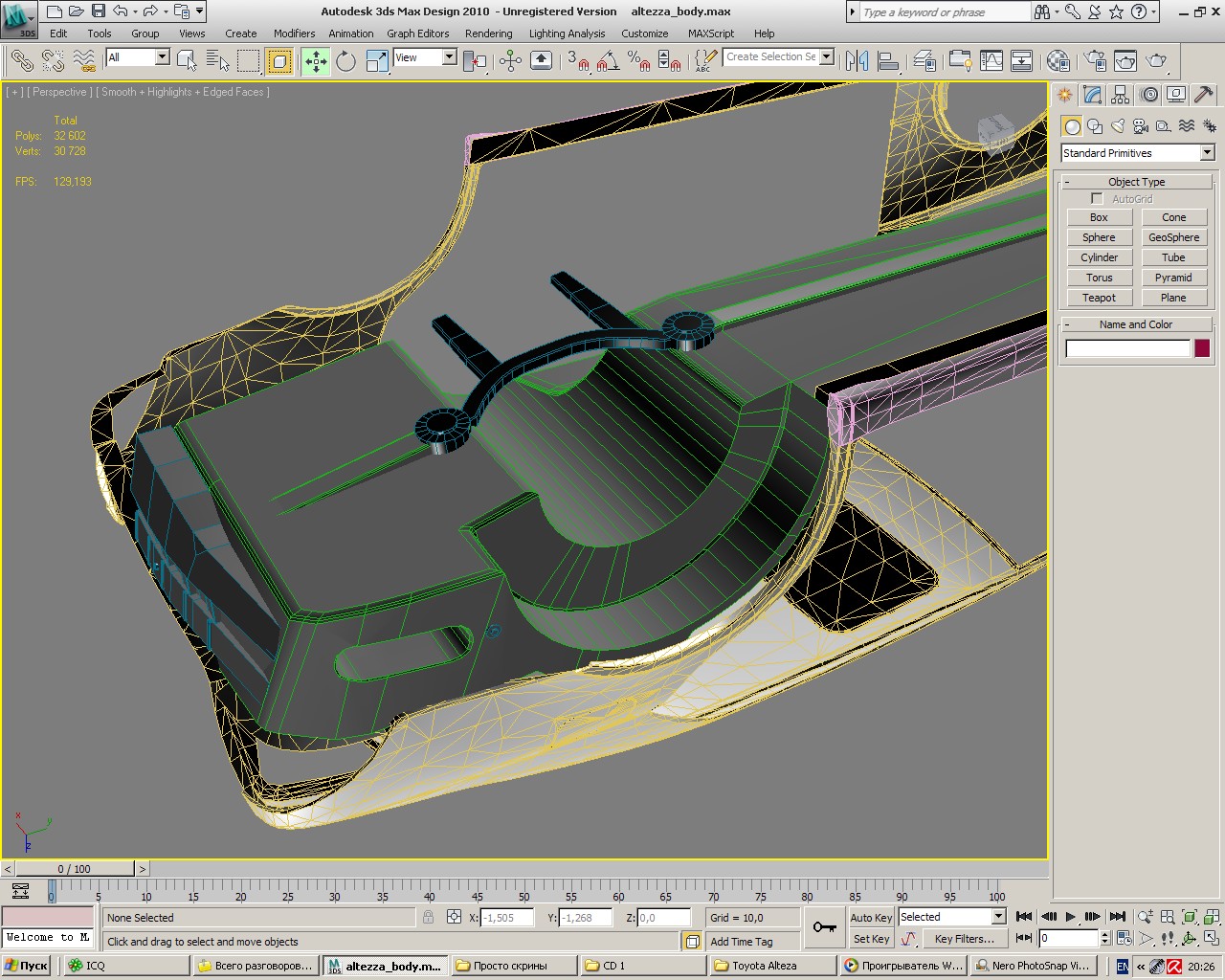
Task: Open the Modifiers menu
Action: point(294,33)
